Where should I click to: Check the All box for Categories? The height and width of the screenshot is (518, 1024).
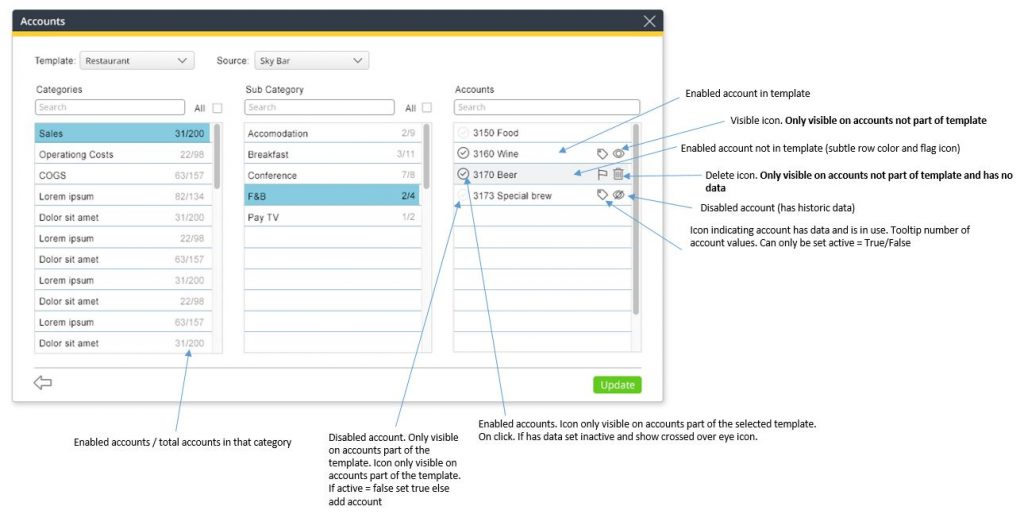[x=217, y=108]
